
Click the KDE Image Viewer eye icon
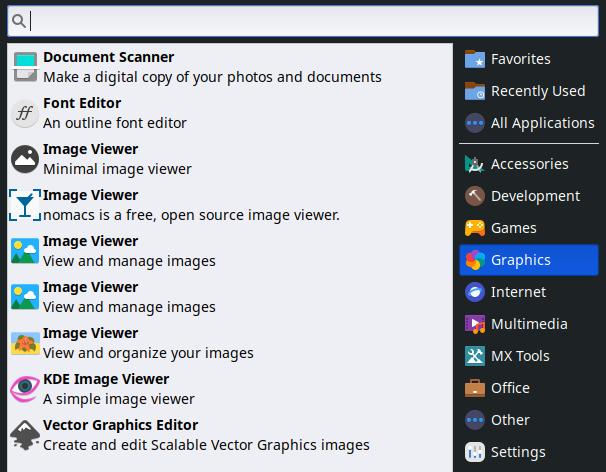[25, 389]
